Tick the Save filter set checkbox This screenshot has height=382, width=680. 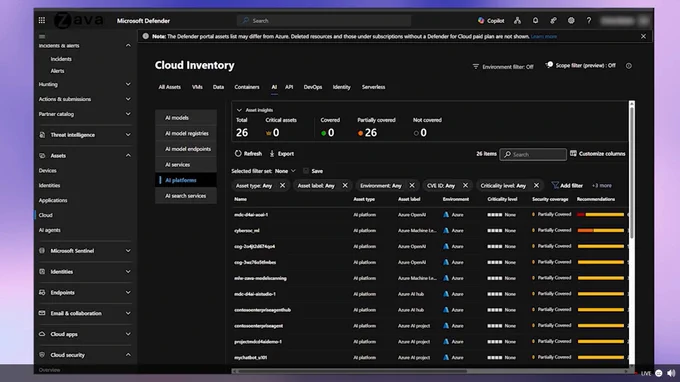pos(306,171)
